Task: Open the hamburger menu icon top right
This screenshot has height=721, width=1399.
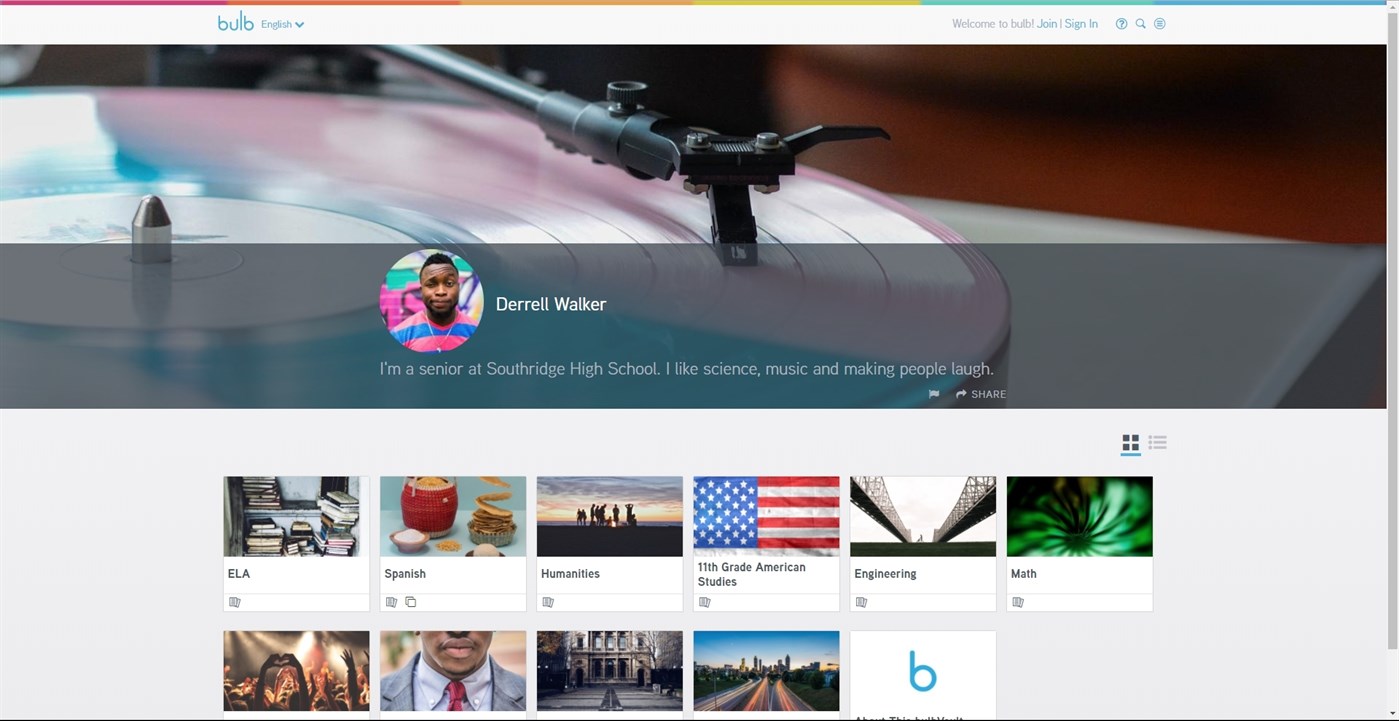Action: (1160, 23)
